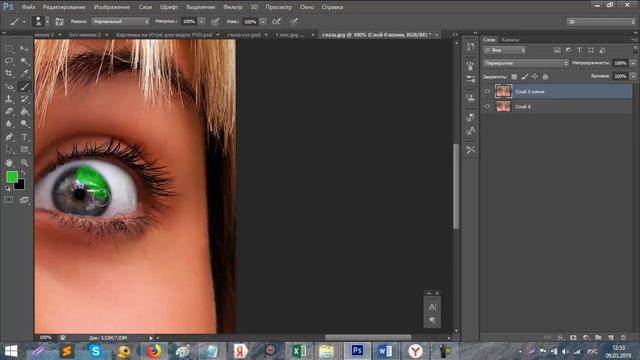Viewport: 640px width, 360px height.
Task: Open the Файл menu
Action: point(28,7)
